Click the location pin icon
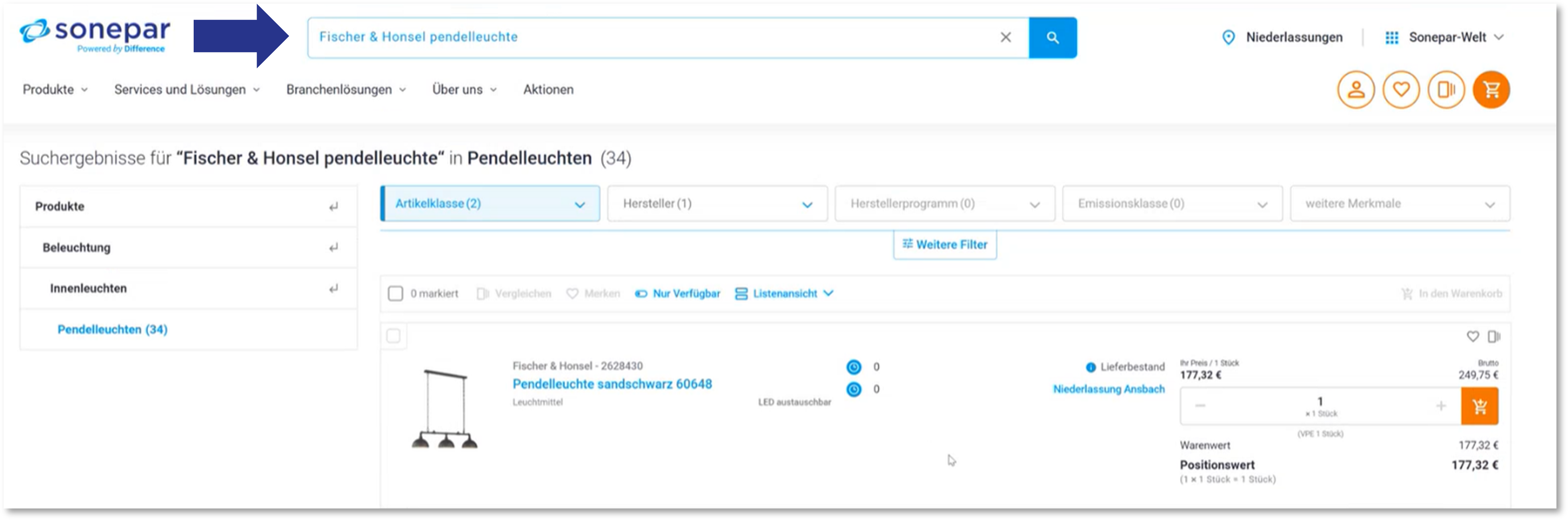1568x520 pixels. [1228, 38]
